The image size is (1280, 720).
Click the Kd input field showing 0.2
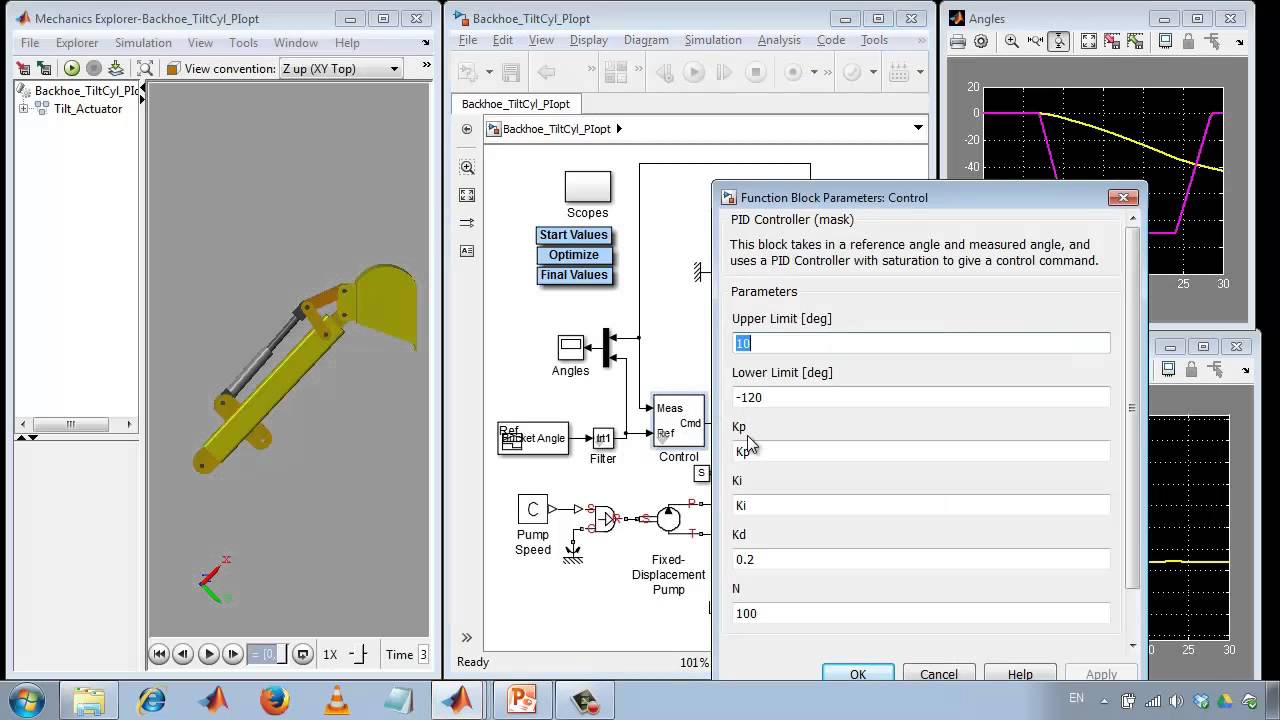pyautogui.click(x=921, y=559)
